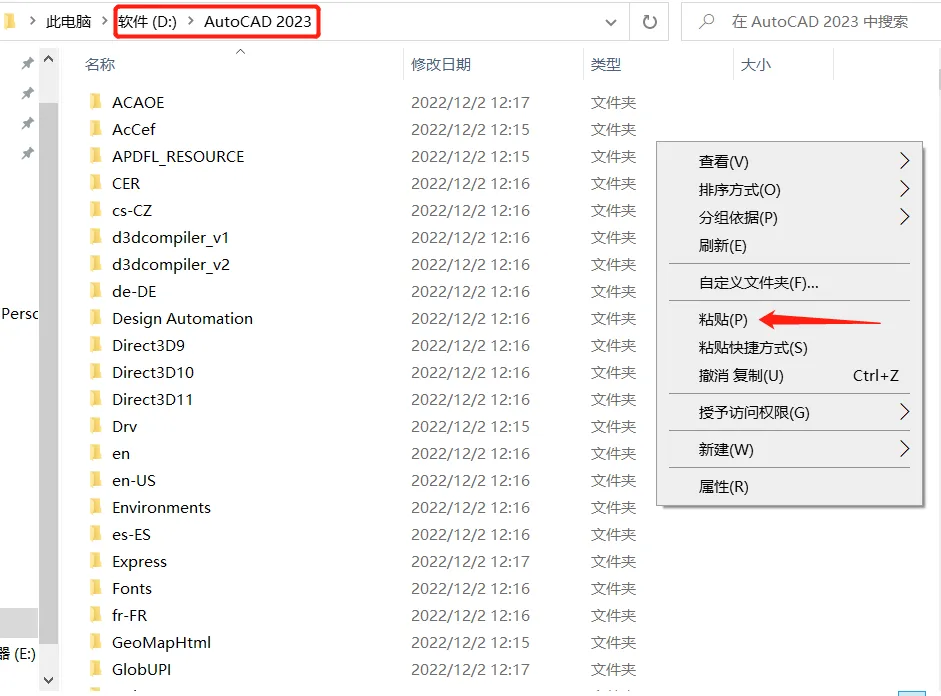Select the CER folder icon

[95, 182]
